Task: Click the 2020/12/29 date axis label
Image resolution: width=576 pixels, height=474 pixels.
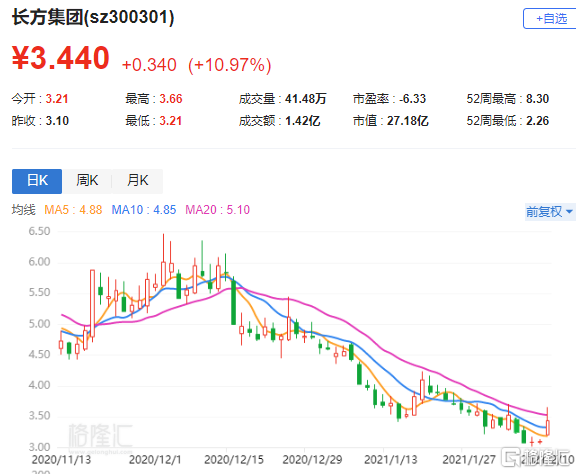Action: point(312,460)
